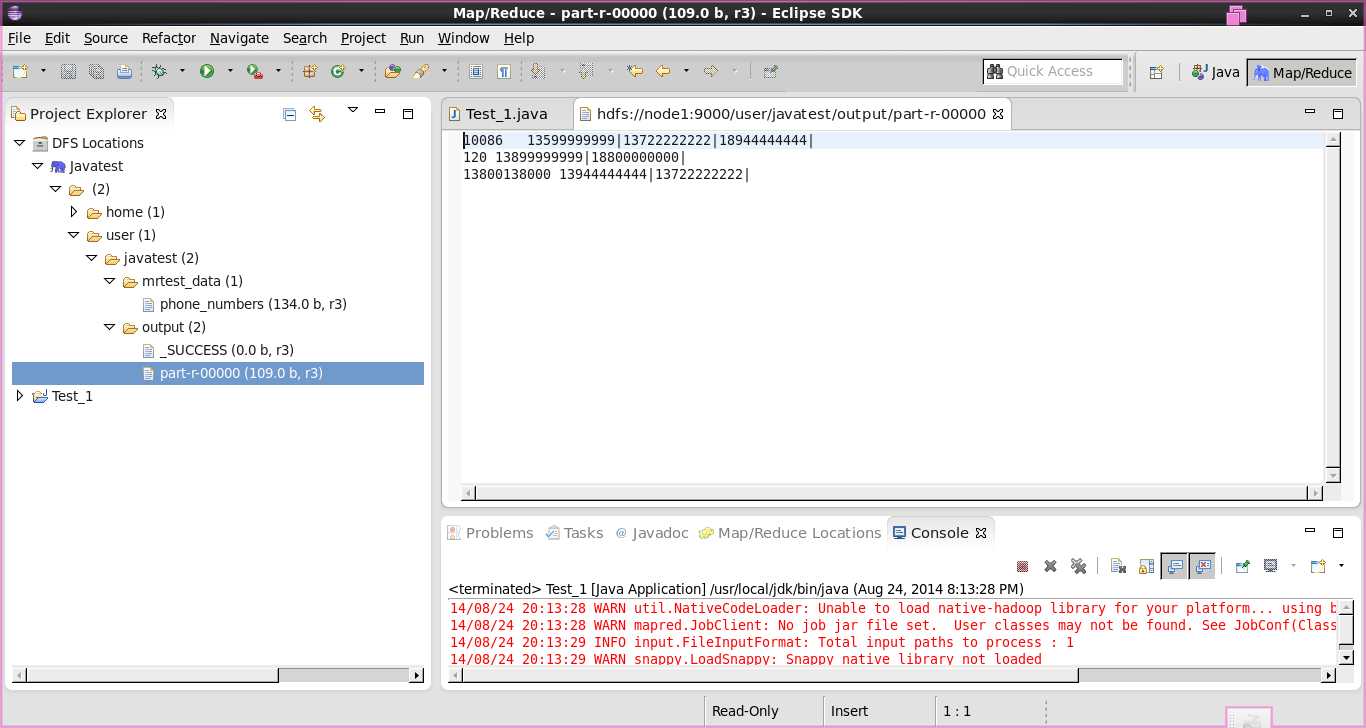Screen dimensions: 1366x728
Task: Open the Project Explorer View Menu triangle
Action: (x=352, y=110)
